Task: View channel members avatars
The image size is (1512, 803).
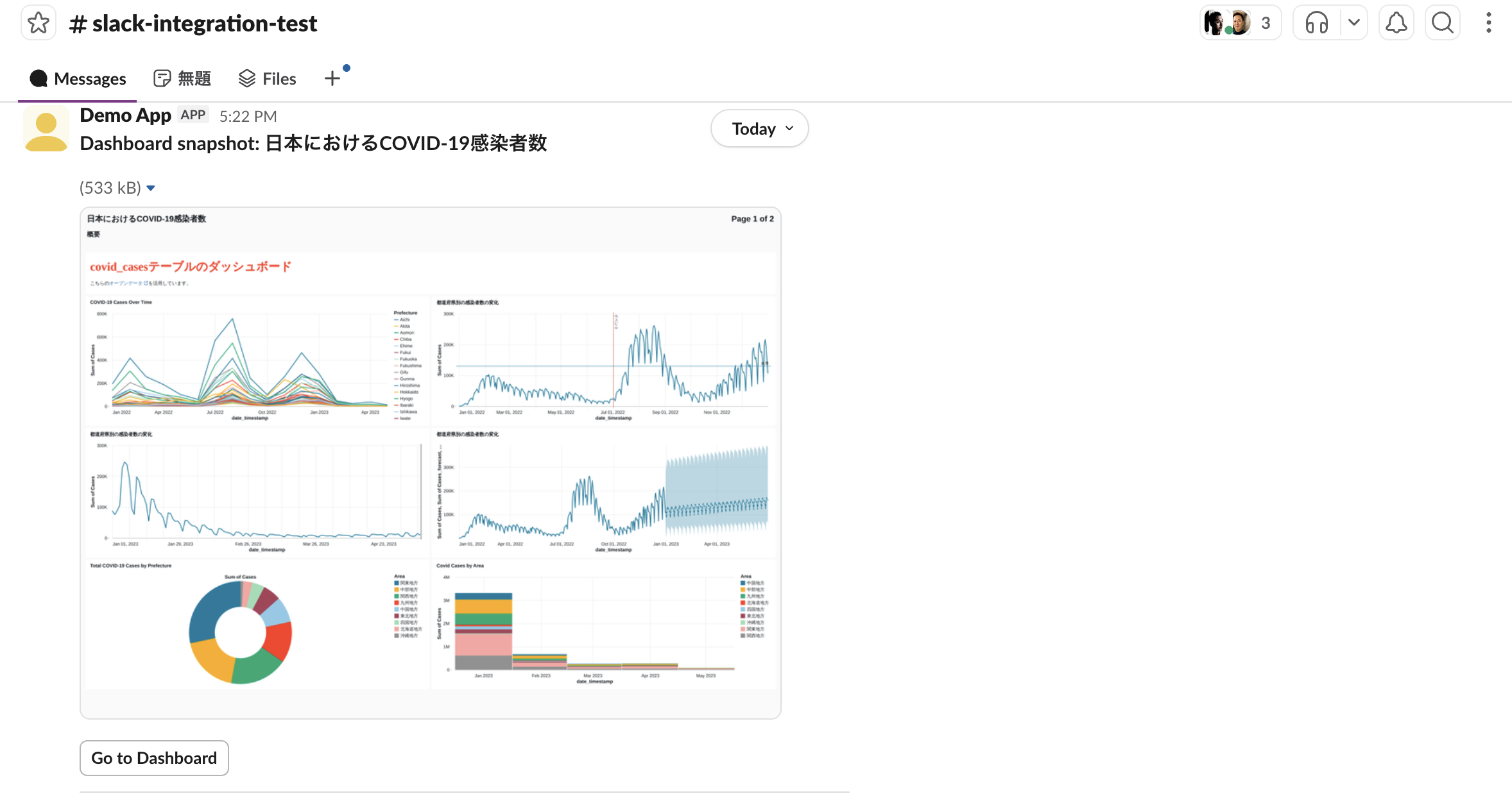Action: click(x=1227, y=23)
